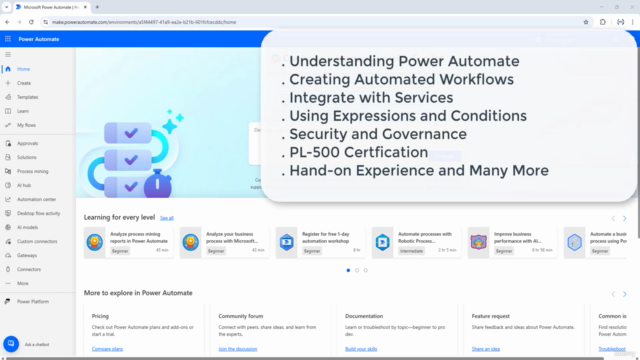Click the Power Automate header title
640x360 pixels.
tap(39, 39)
